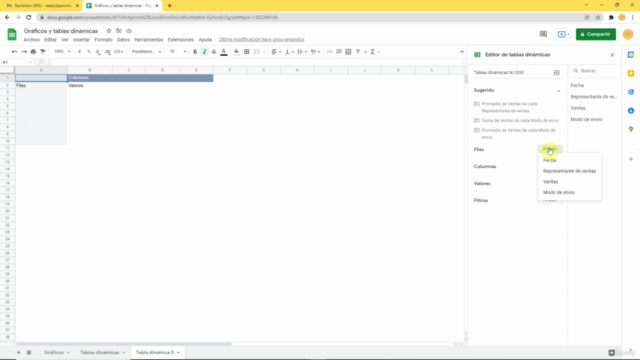
Task: Click the Insert link icon
Action: tap(329, 52)
